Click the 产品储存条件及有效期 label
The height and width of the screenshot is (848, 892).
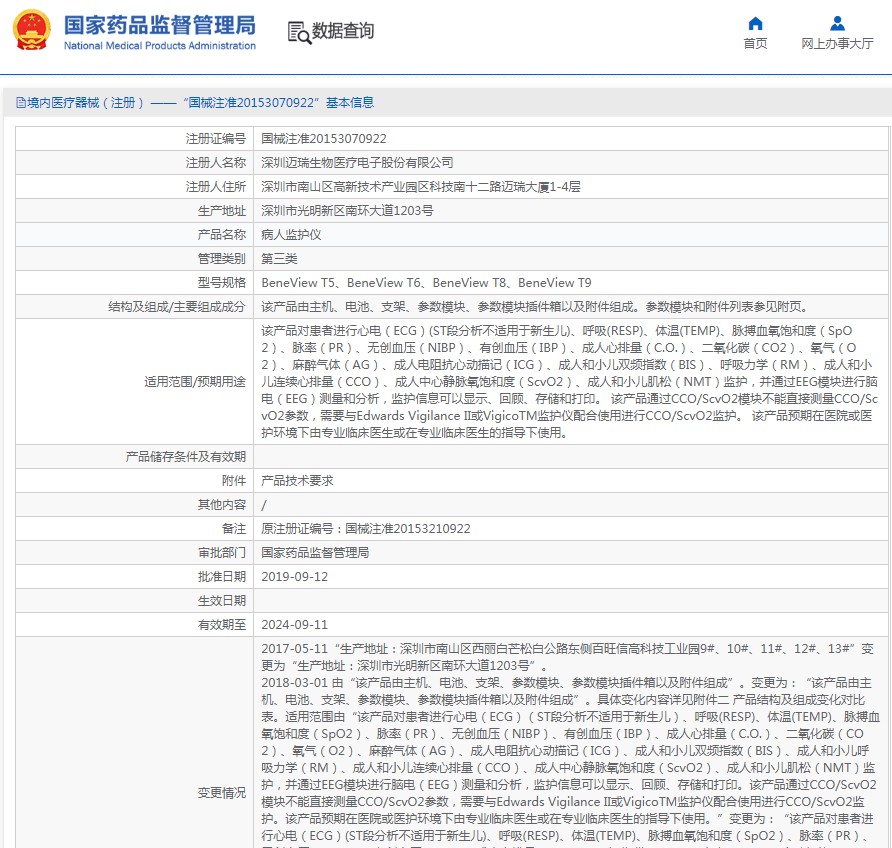click(x=185, y=457)
